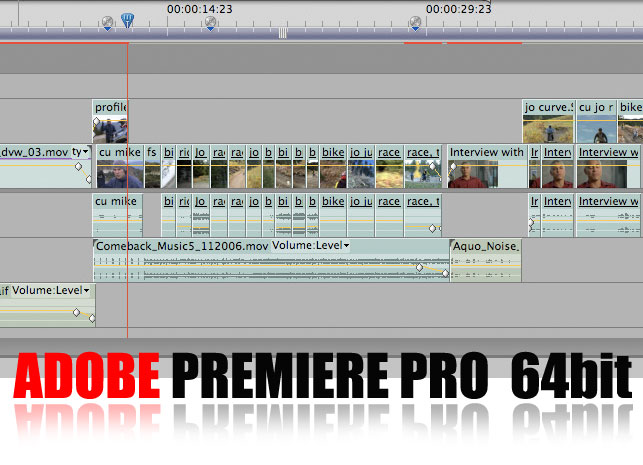Image resolution: width=643 pixels, height=465 pixels.
Task: Select the Interview w clip with man thumbnail
Action: click(609, 166)
